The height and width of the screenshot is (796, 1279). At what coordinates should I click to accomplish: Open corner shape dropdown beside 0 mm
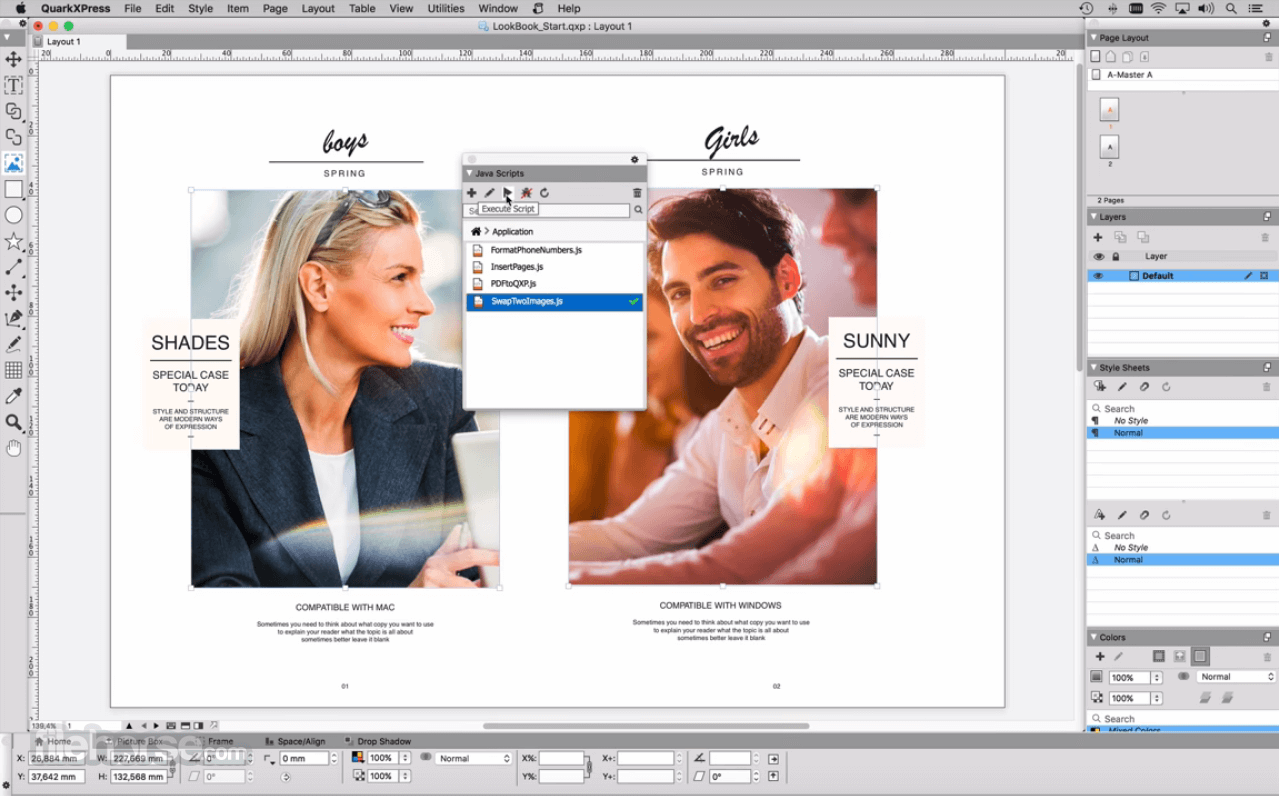(270, 759)
